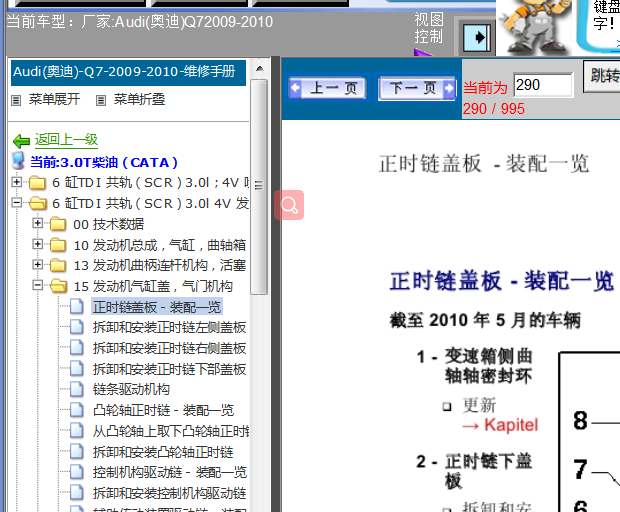Open 拆卸和安装控制机构驱动链 entry

click(170, 493)
